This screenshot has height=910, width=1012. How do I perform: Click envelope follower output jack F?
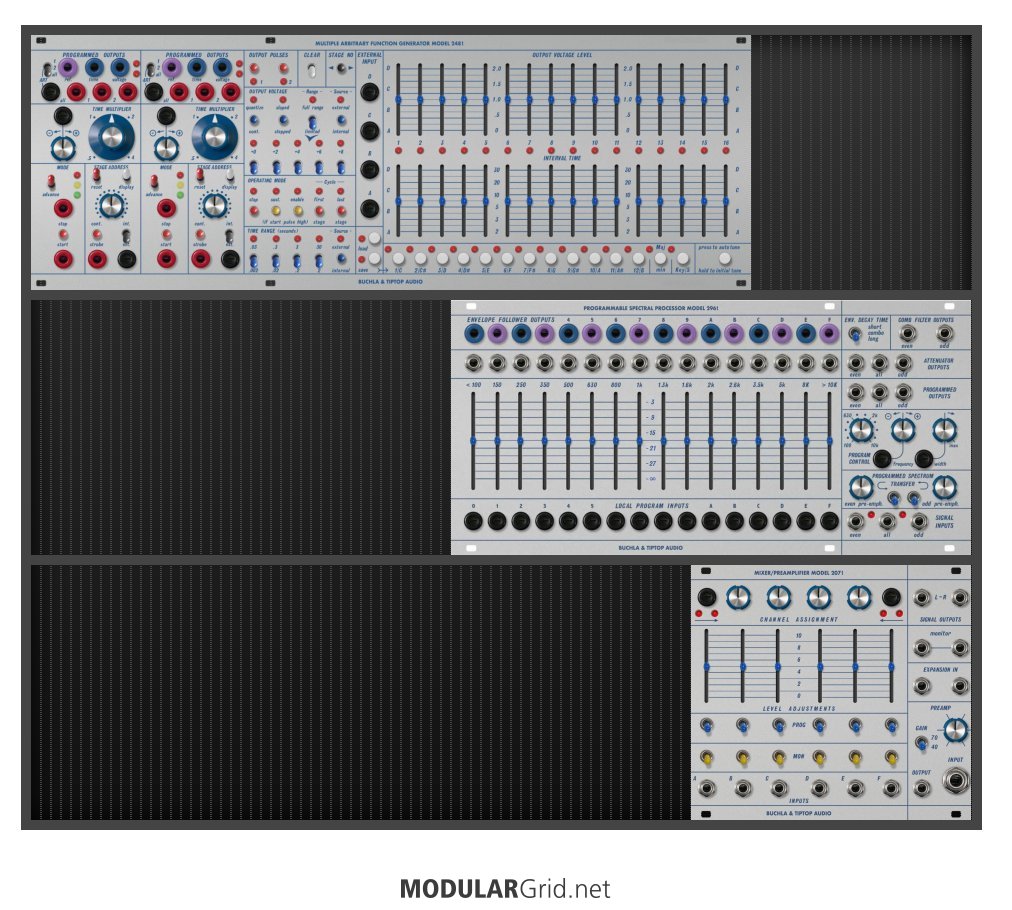pyautogui.click(x=829, y=333)
